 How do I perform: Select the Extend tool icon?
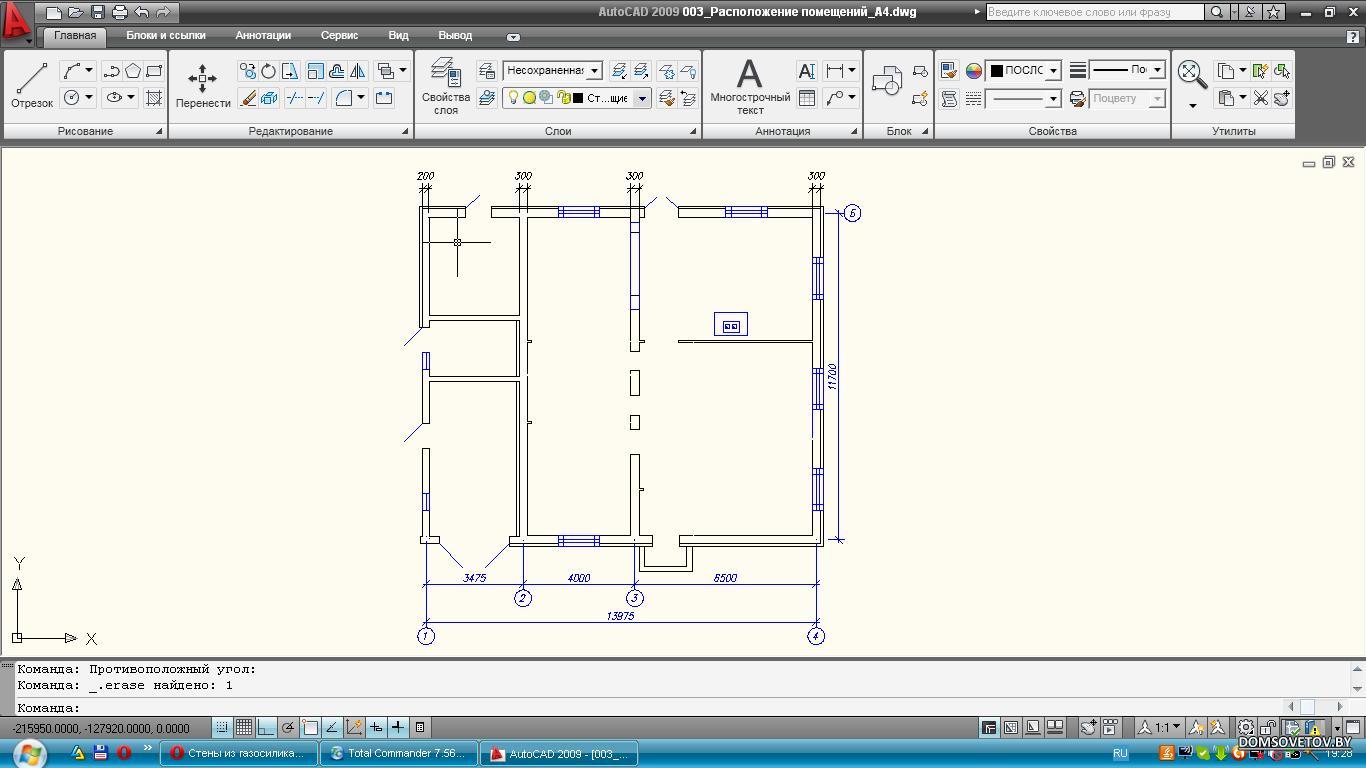coord(316,97)
